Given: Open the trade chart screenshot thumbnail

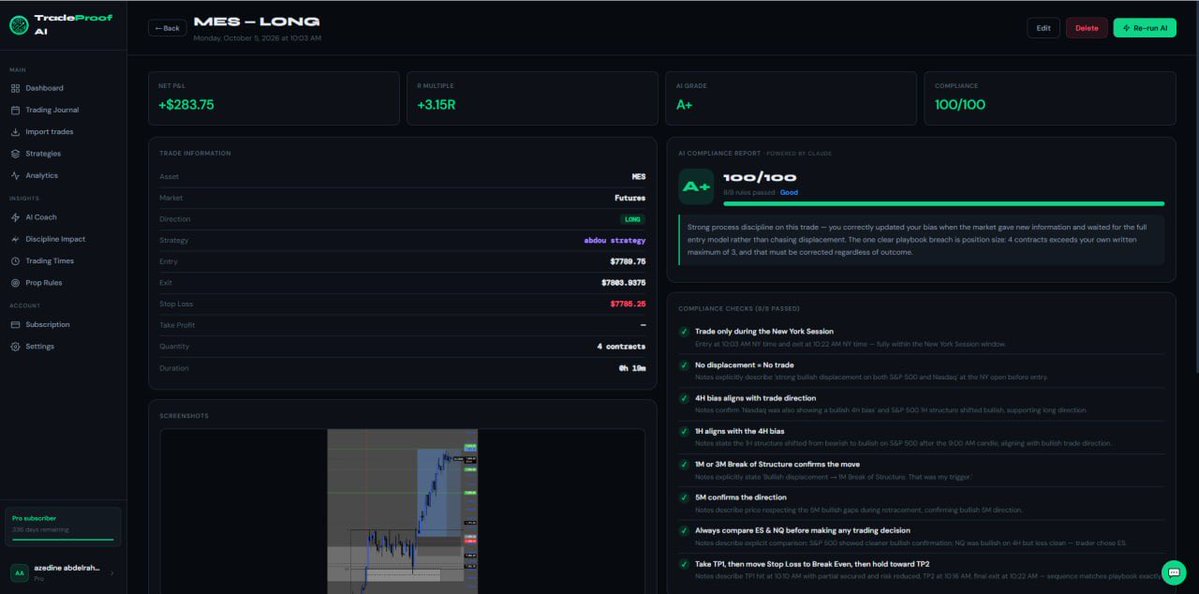Looking at the screenshot, I should [x=402, y=511].
